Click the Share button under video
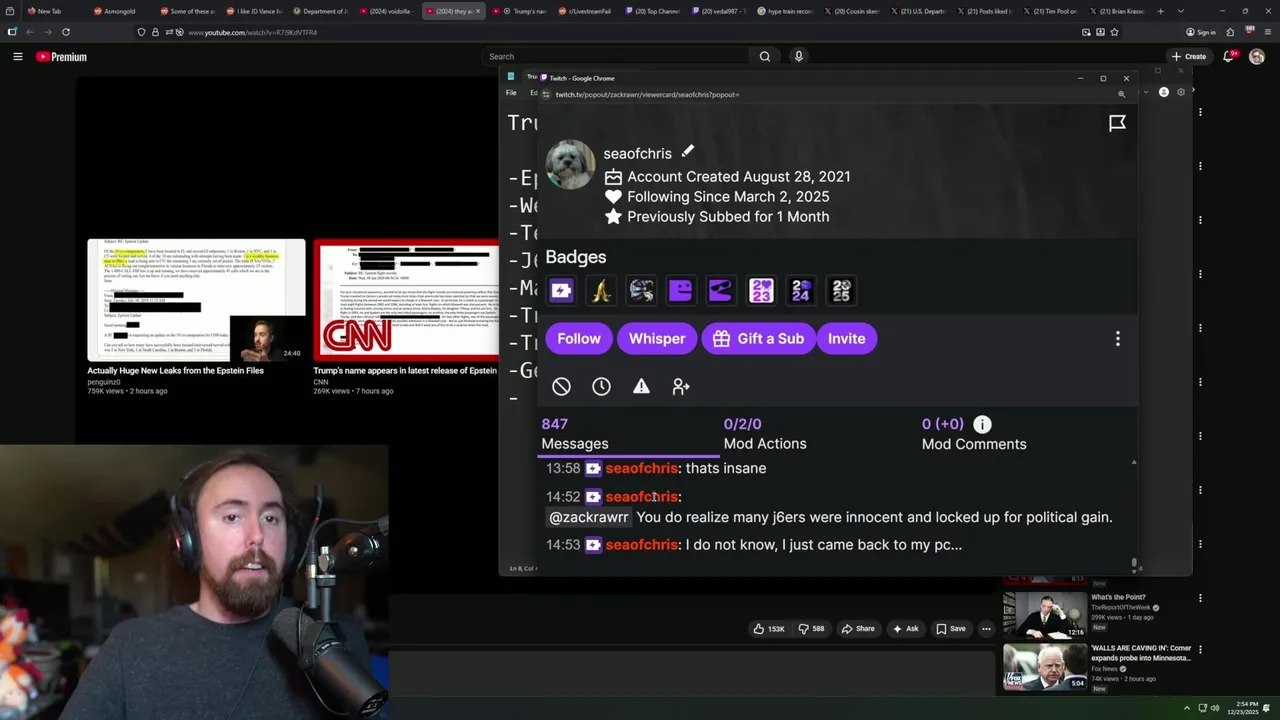1280x720 pixels. [x=858, y=629]
